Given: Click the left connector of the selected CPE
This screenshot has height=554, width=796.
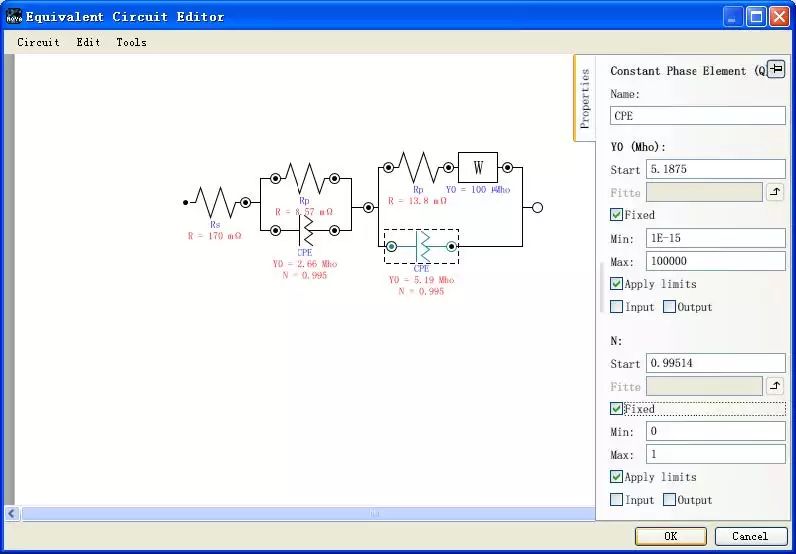Looking at the screenshot, I should pos(391,246).
